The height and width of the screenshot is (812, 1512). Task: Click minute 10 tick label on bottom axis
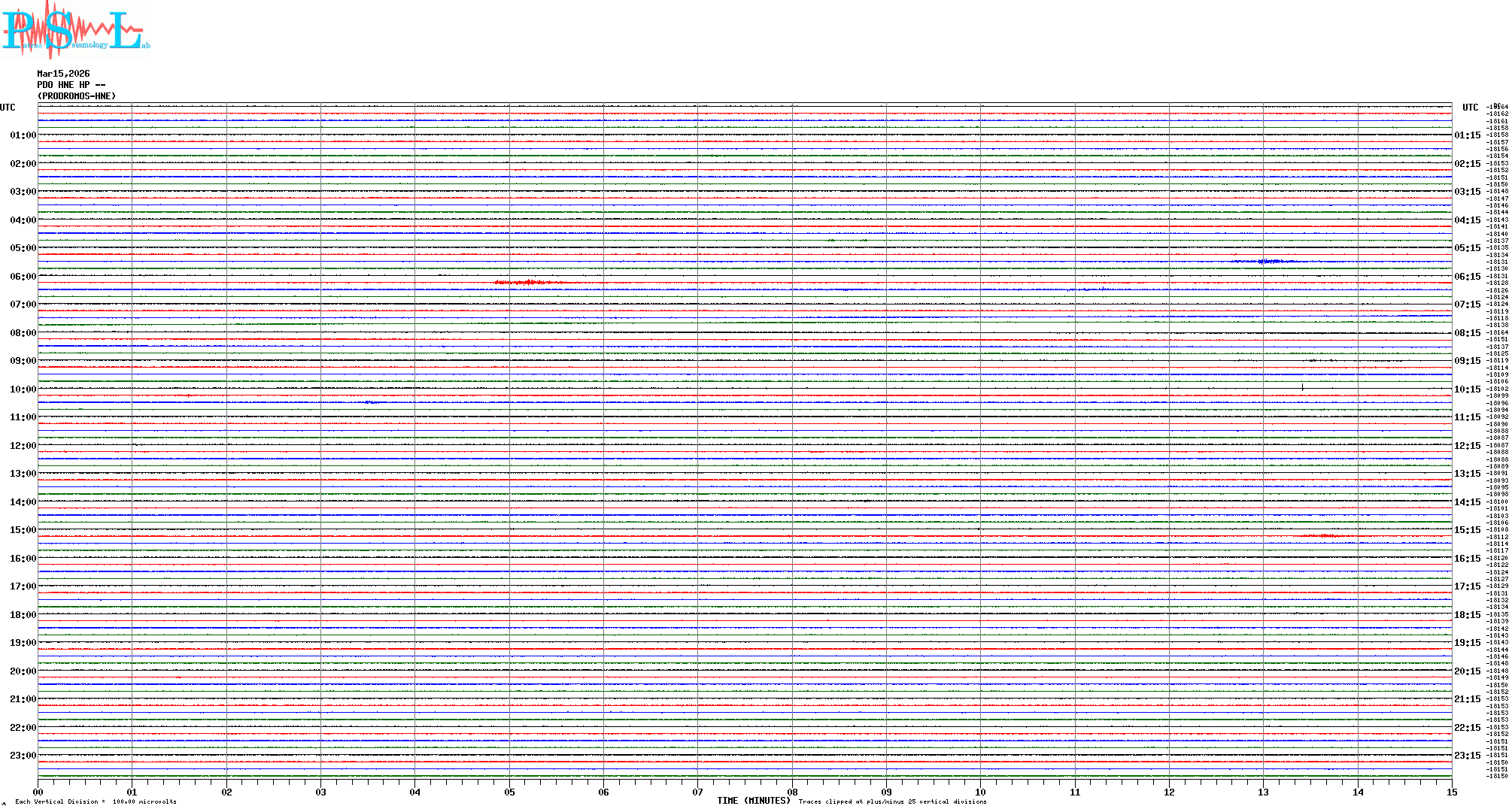pos(980,792)
